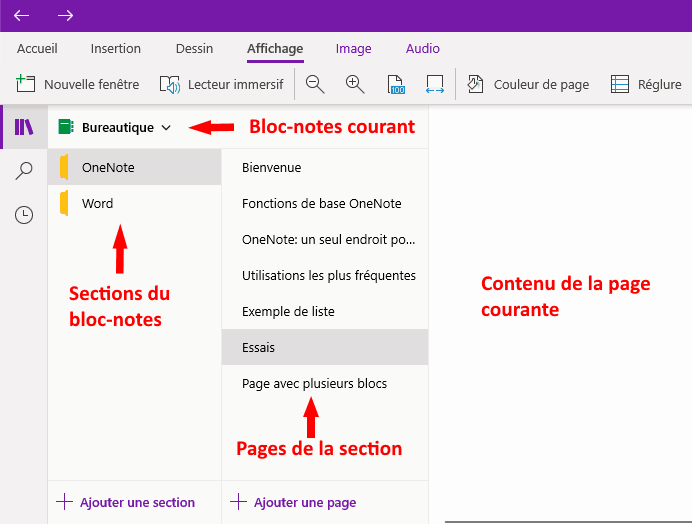Select the Word section
Screen dimensions: 692x524
point(135,203)
